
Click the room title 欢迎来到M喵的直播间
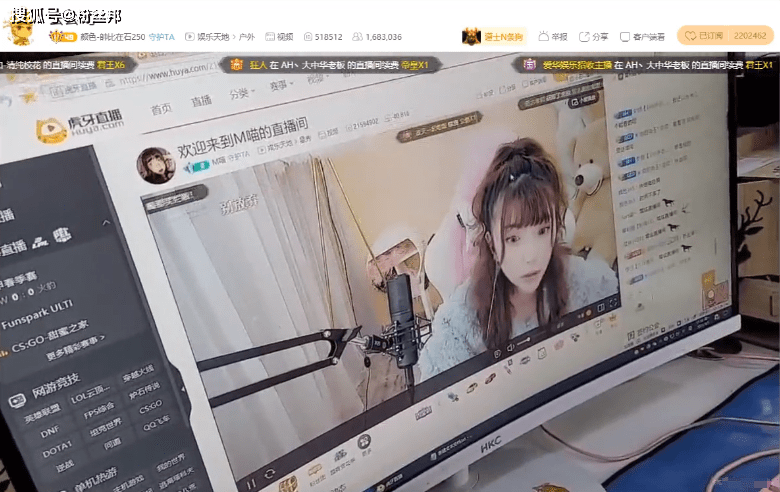pos(243,135)
